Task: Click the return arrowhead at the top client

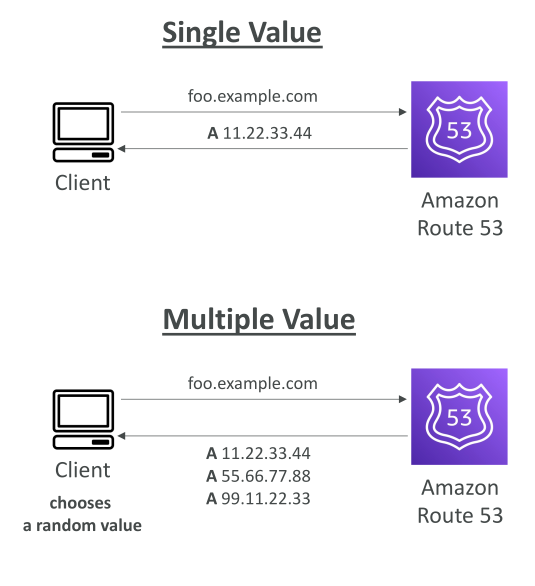Action: tap(121, 148)
